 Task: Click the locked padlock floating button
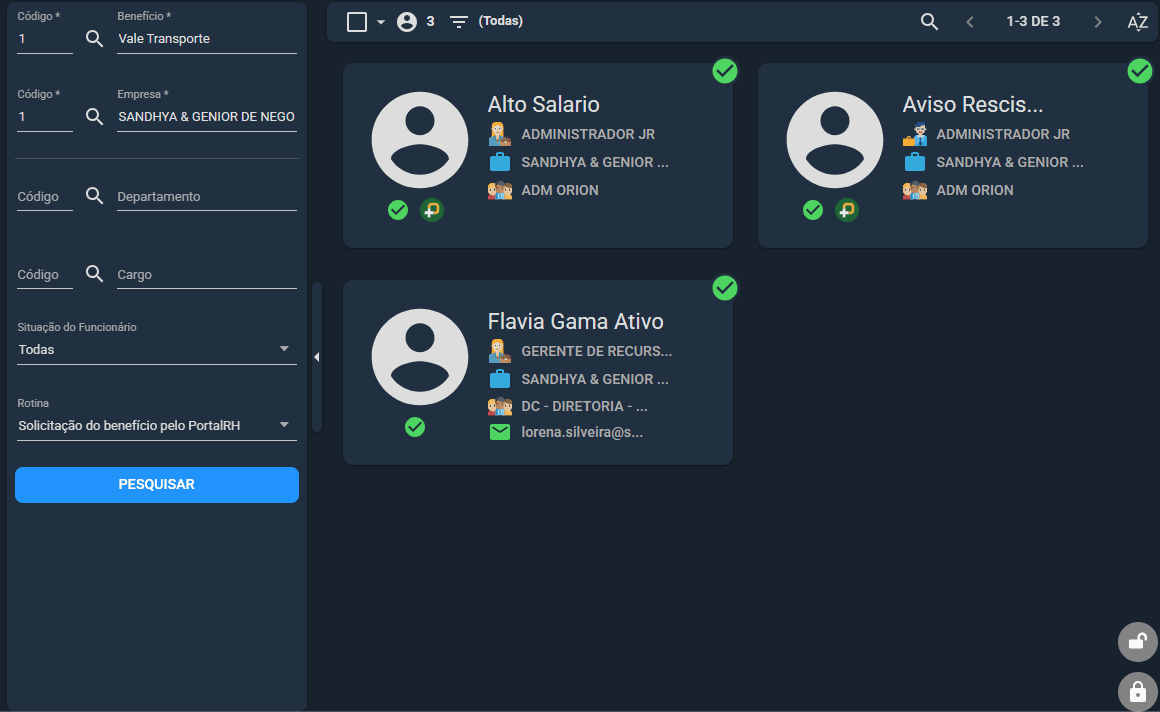[x=1137, y=691]
